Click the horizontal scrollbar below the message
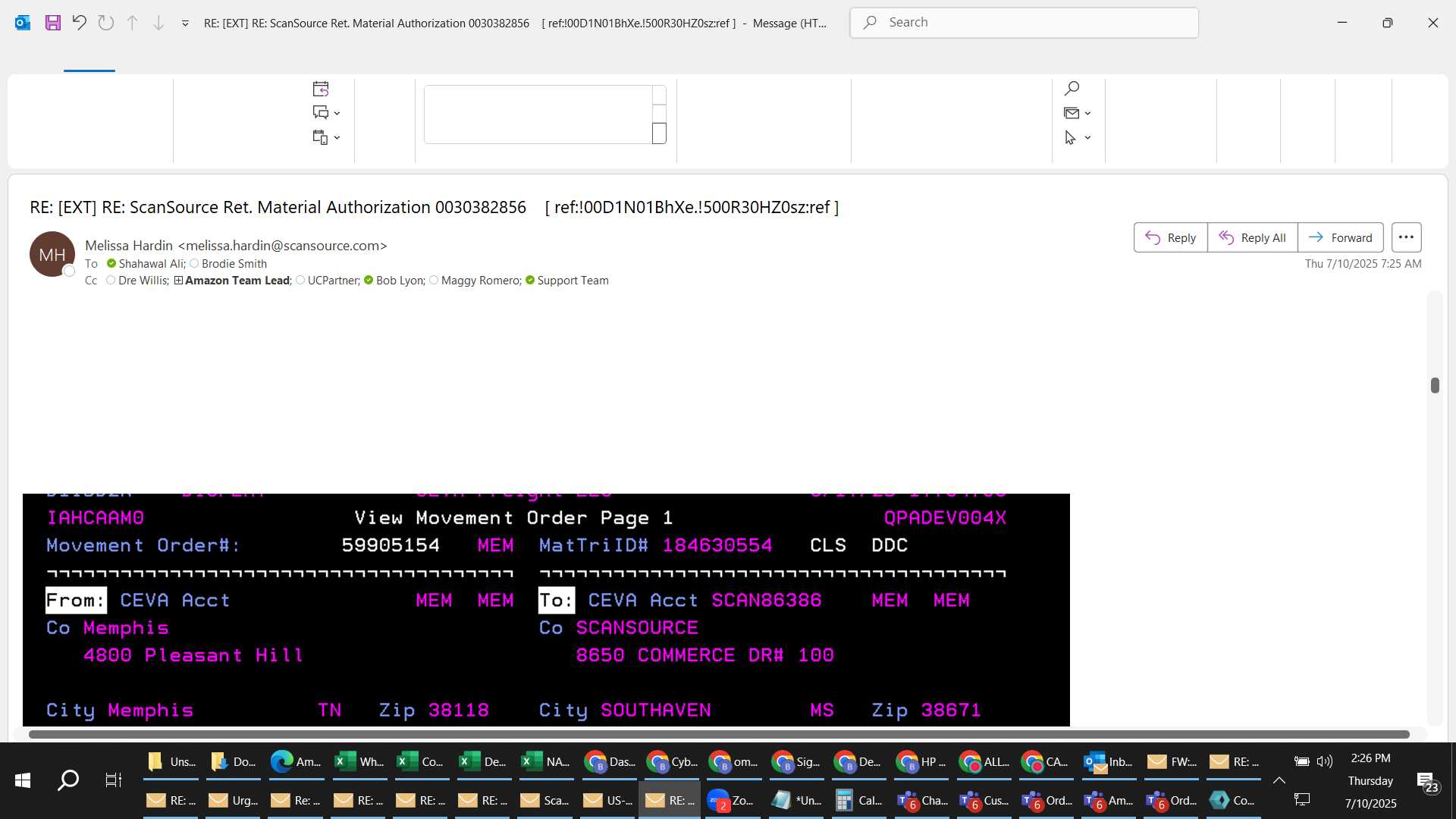Viewport: 1456px width, 819px height. pos(719,734)
